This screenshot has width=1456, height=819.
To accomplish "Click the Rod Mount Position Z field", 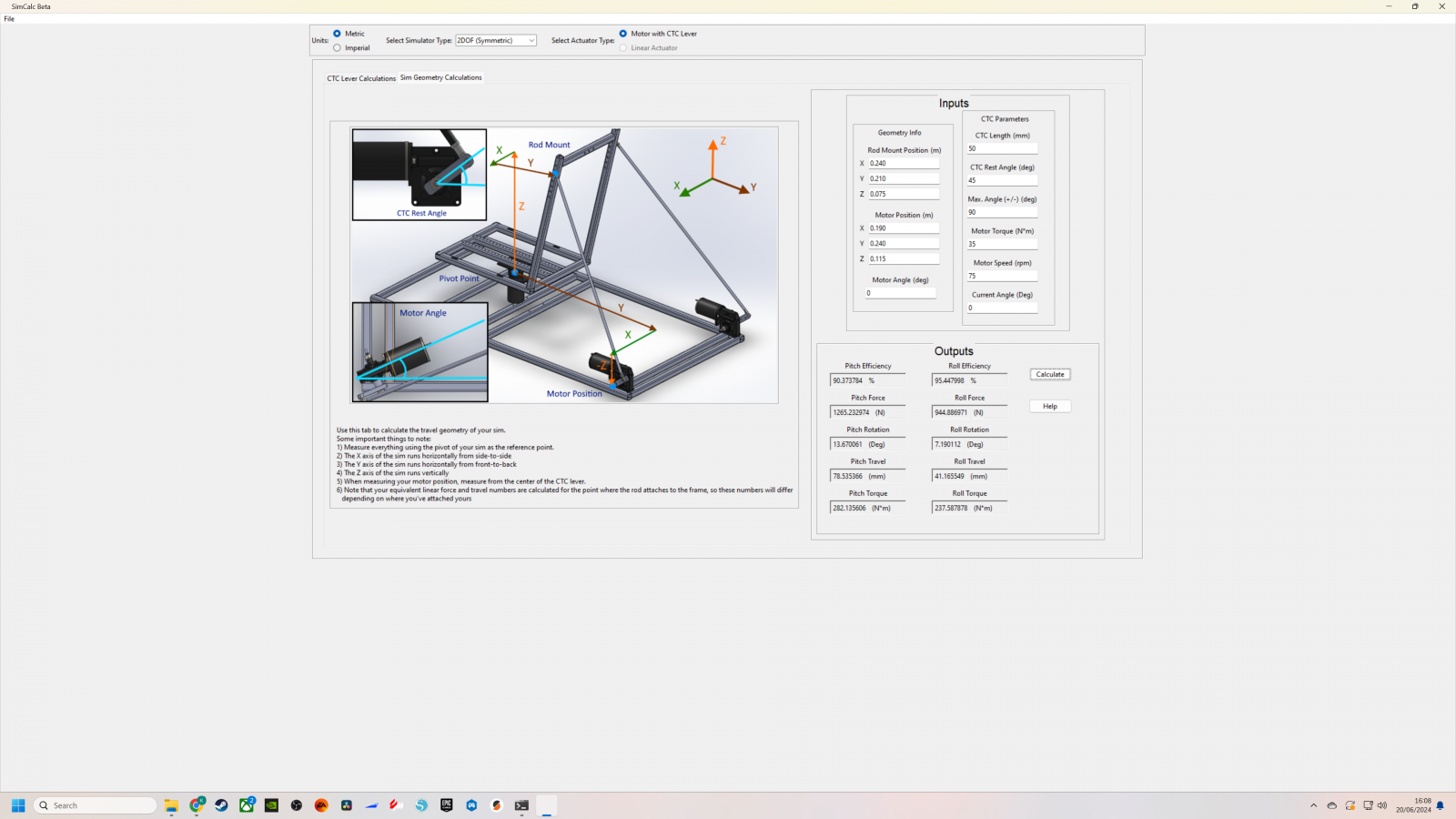I will pyautogui.click(x=903, y=194).
